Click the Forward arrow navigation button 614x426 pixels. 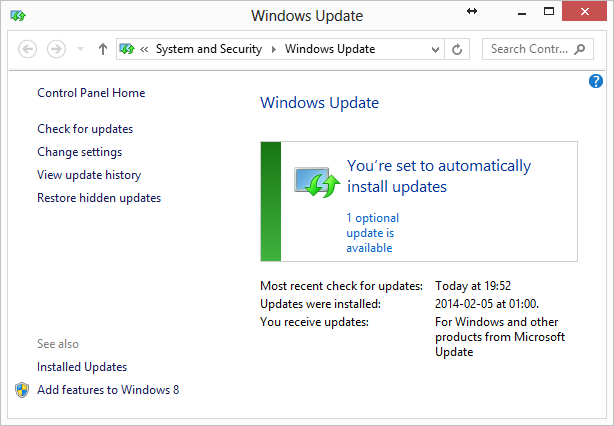[57, 49]
